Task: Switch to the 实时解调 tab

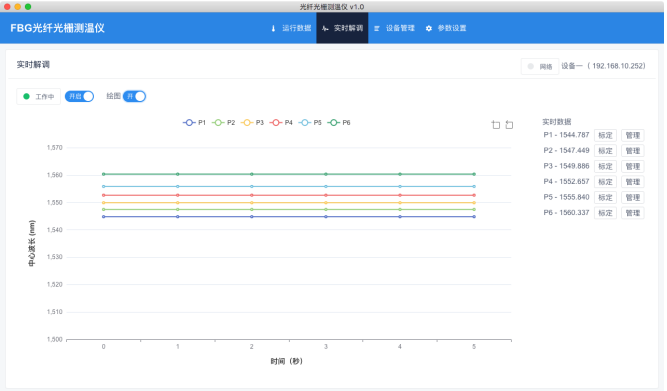Action: tap(342, 28)
